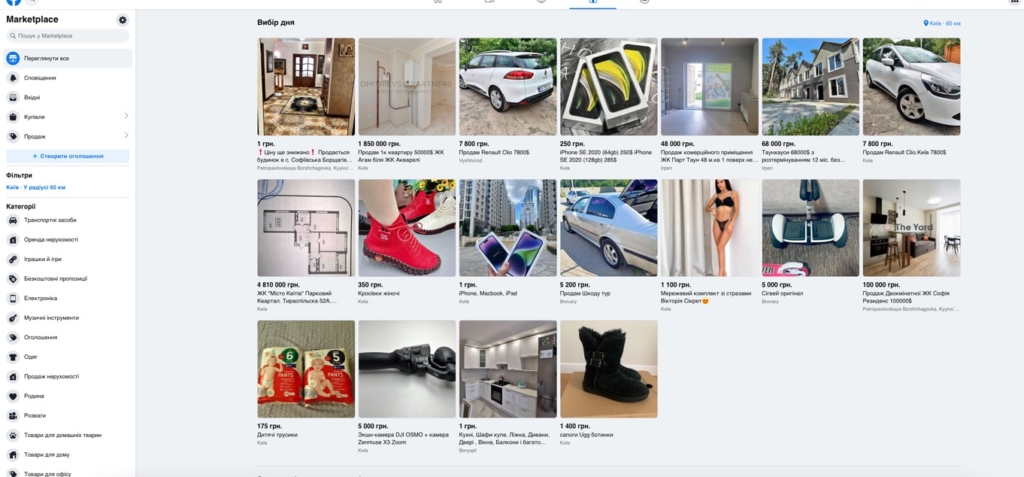Viewport: 1024px width, 477px height.
Task: Open Музичні інструменти guitar icon
Action: click(x=12, y=318)
